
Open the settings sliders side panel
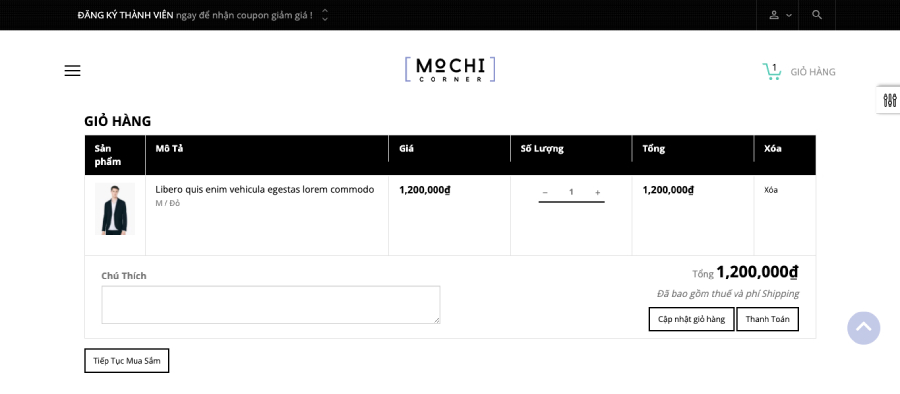[890, 101]
